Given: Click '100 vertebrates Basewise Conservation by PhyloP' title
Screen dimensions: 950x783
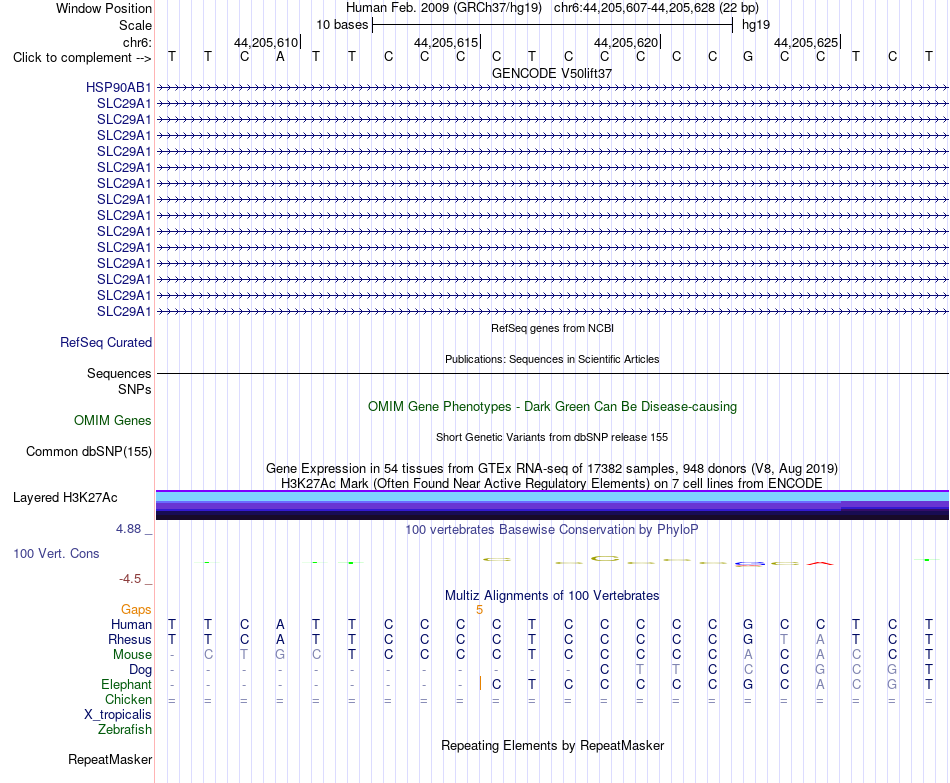Looking at the screenshot, I should (x=552, y=530).
